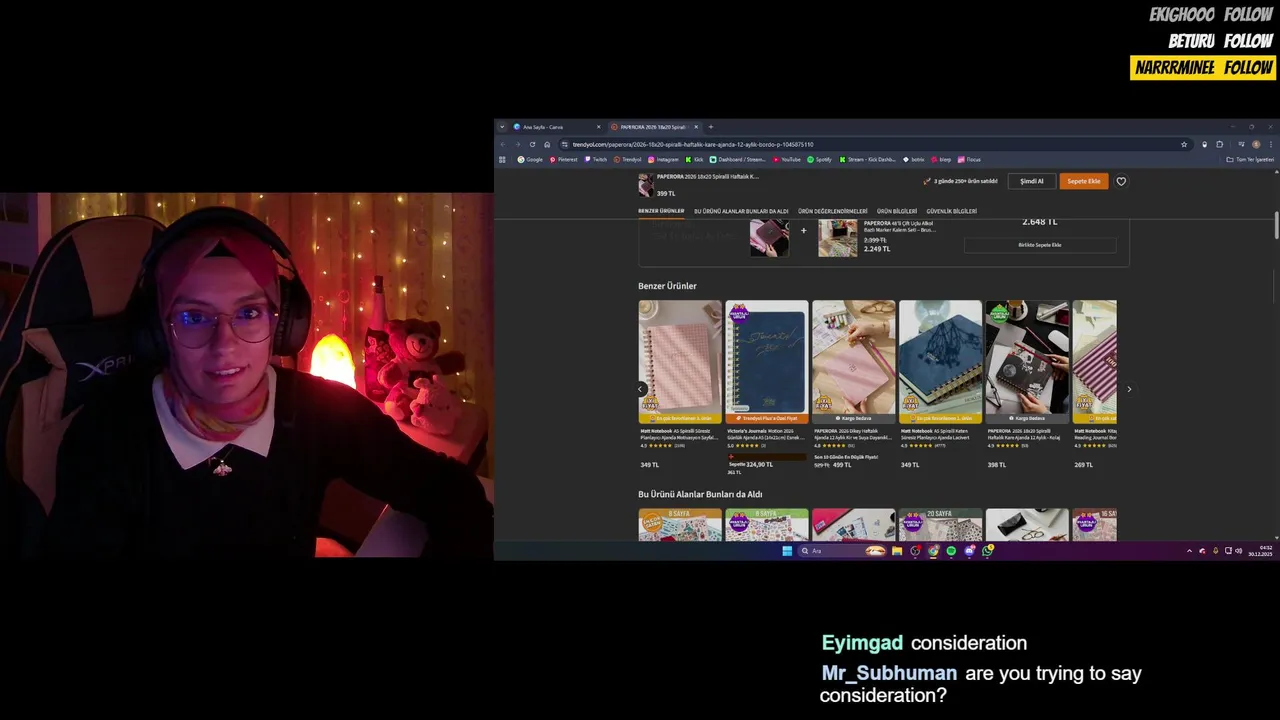
Task: Open Spotify from the taskbar
Action: click(951, 551)
